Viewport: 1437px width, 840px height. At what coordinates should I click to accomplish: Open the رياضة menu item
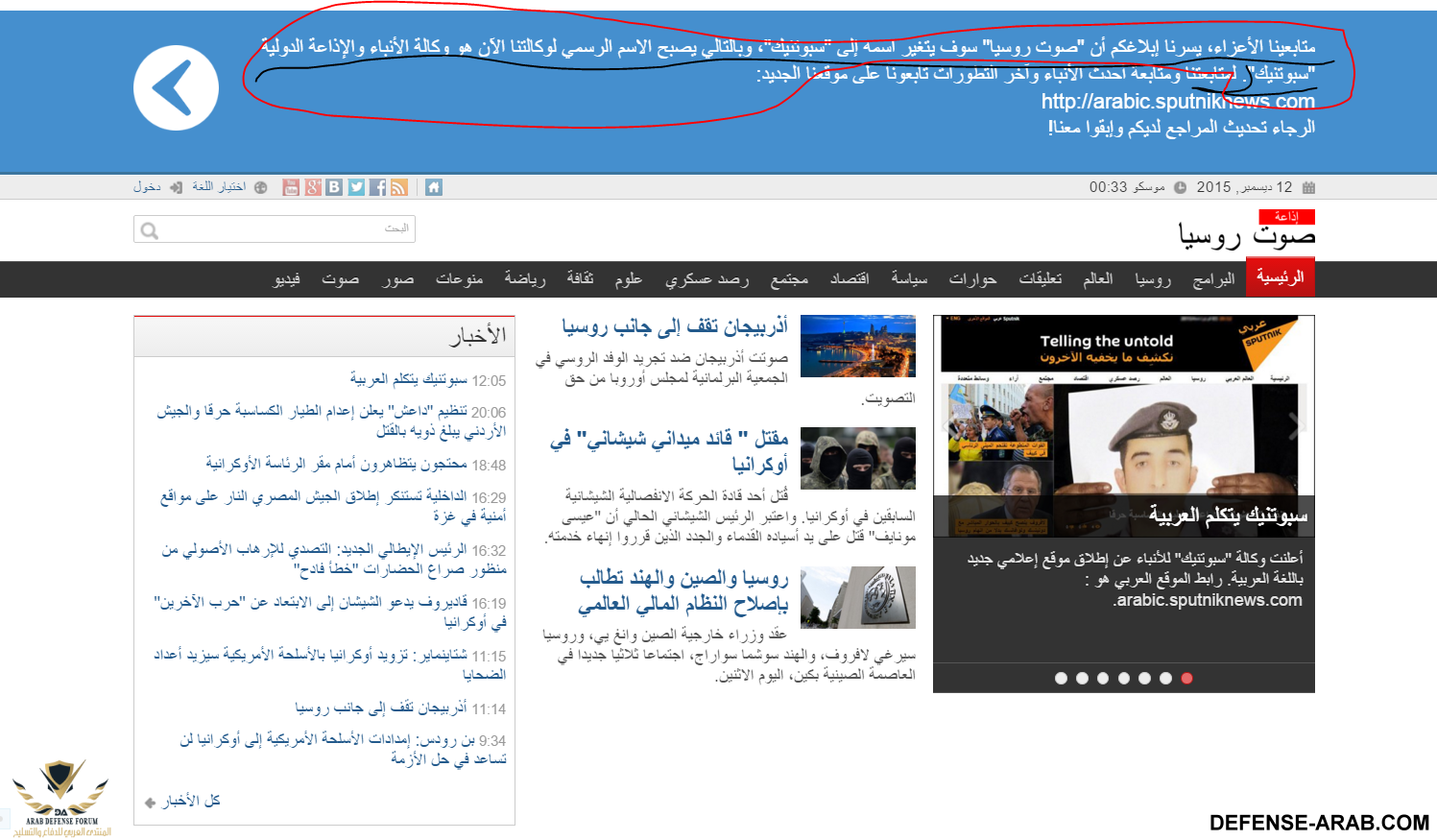pyautogui.click(x=525, y=278)
